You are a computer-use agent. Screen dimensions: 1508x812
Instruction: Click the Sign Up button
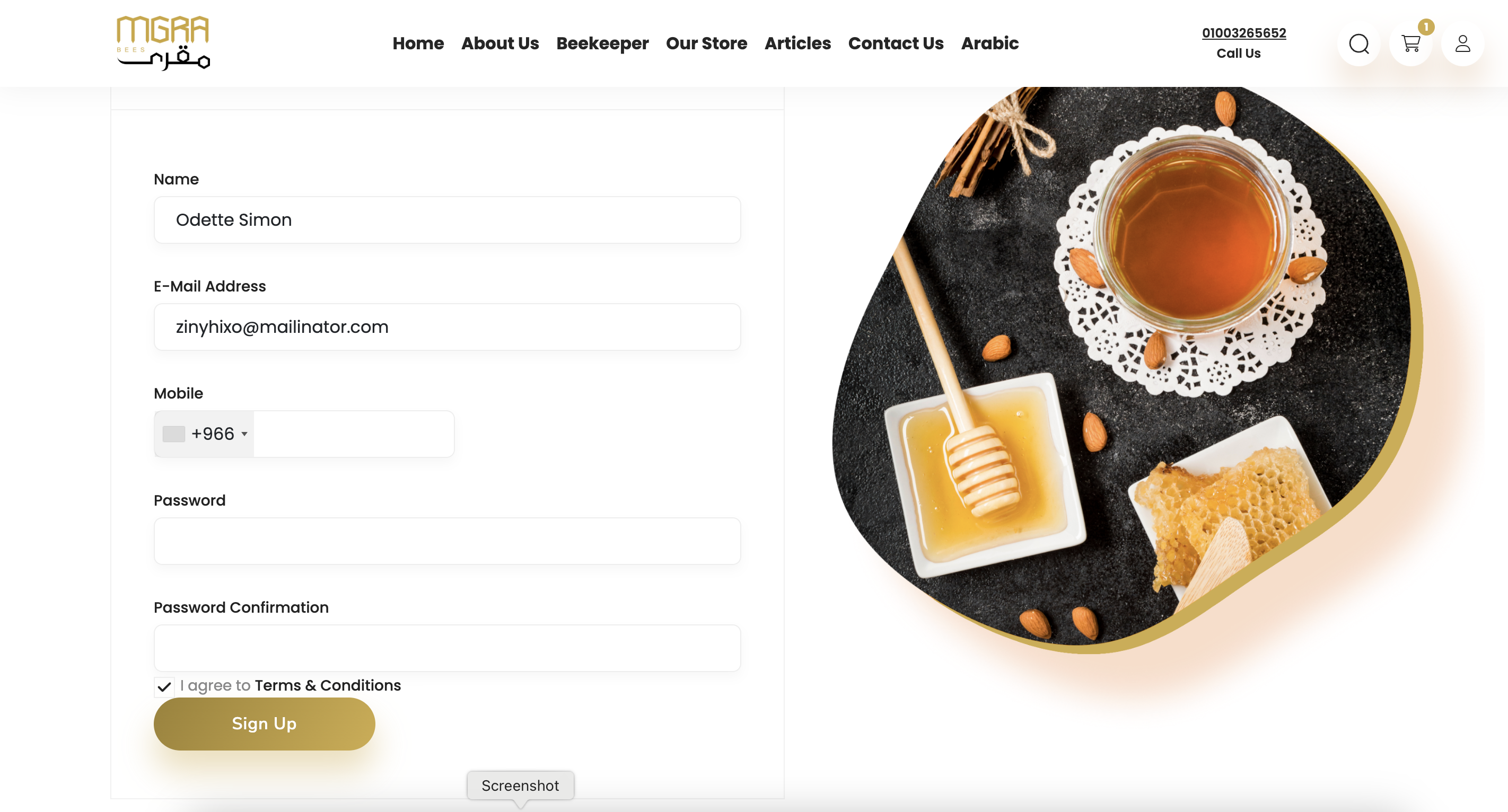tap(265, 723)
